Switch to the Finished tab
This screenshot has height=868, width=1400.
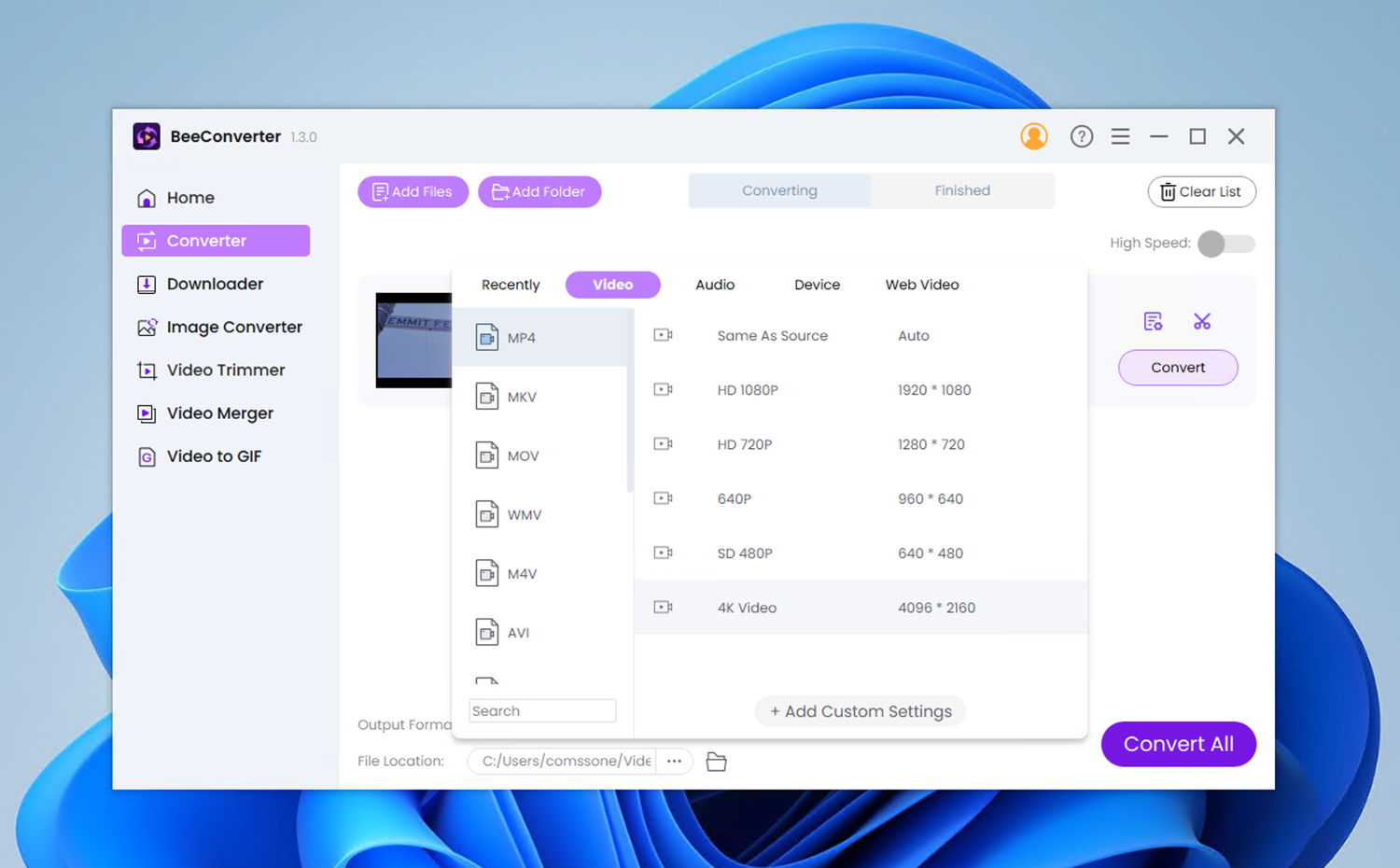(x=962, y=190)
